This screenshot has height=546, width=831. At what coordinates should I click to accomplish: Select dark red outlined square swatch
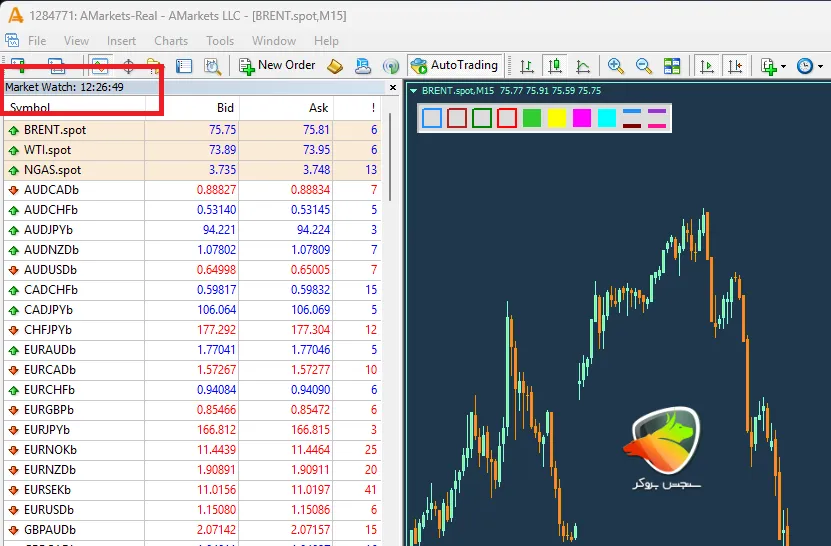point(456,118)
